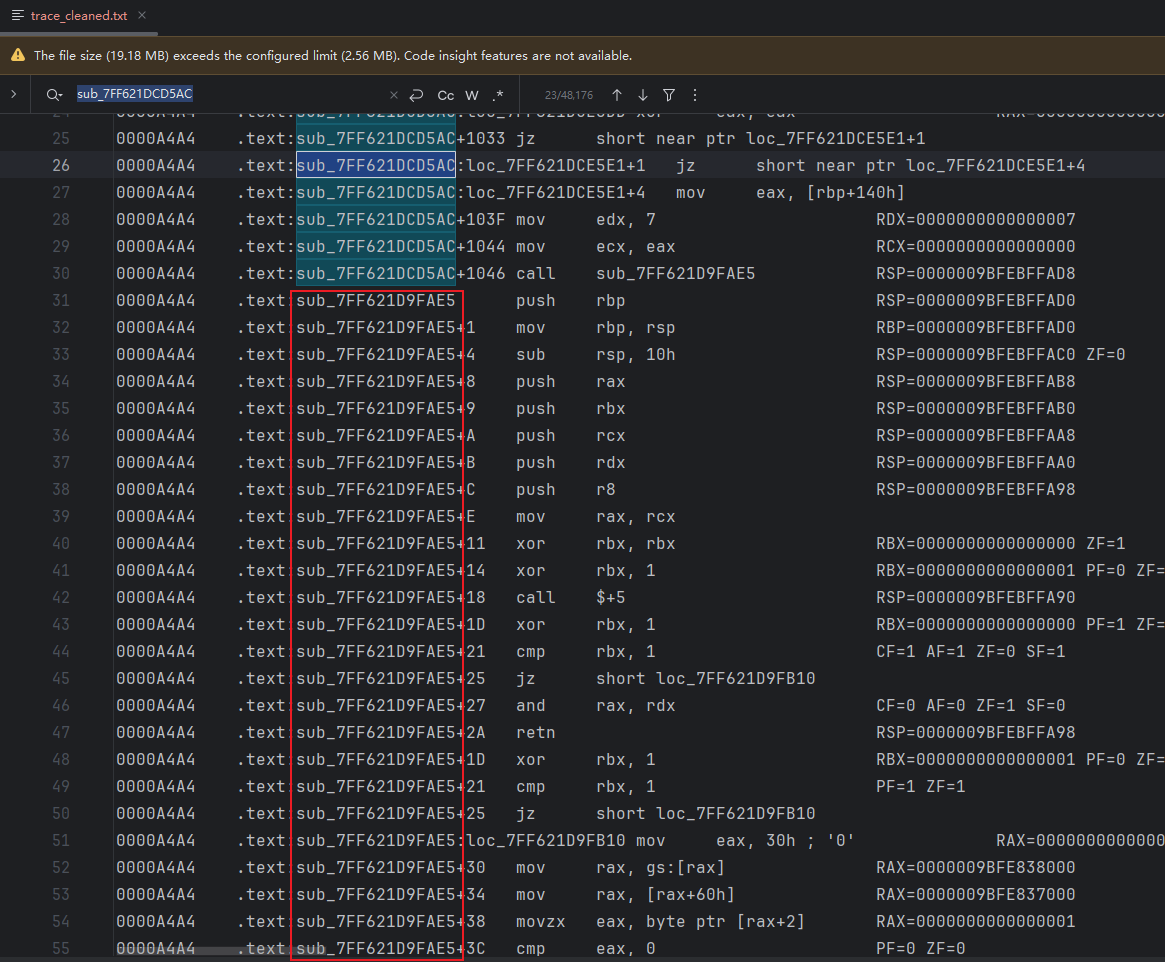
Task: Enable regex search mode
Action: point(498,95)
